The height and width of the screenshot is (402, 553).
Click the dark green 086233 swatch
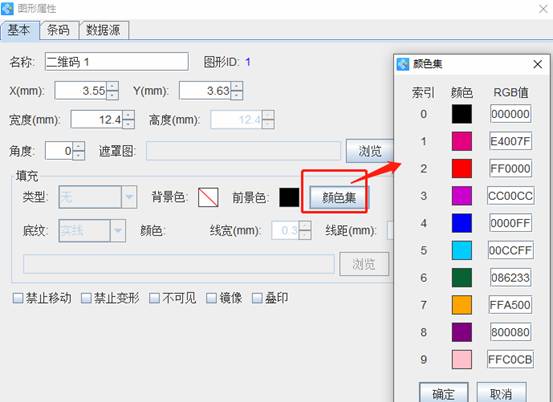coord(462,278)
